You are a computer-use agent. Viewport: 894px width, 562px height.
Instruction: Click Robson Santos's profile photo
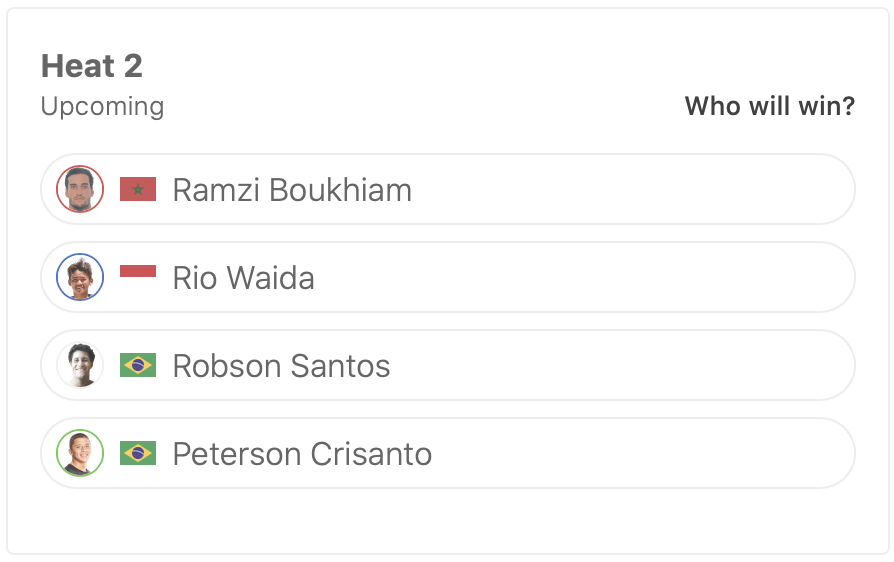[80, 365]
